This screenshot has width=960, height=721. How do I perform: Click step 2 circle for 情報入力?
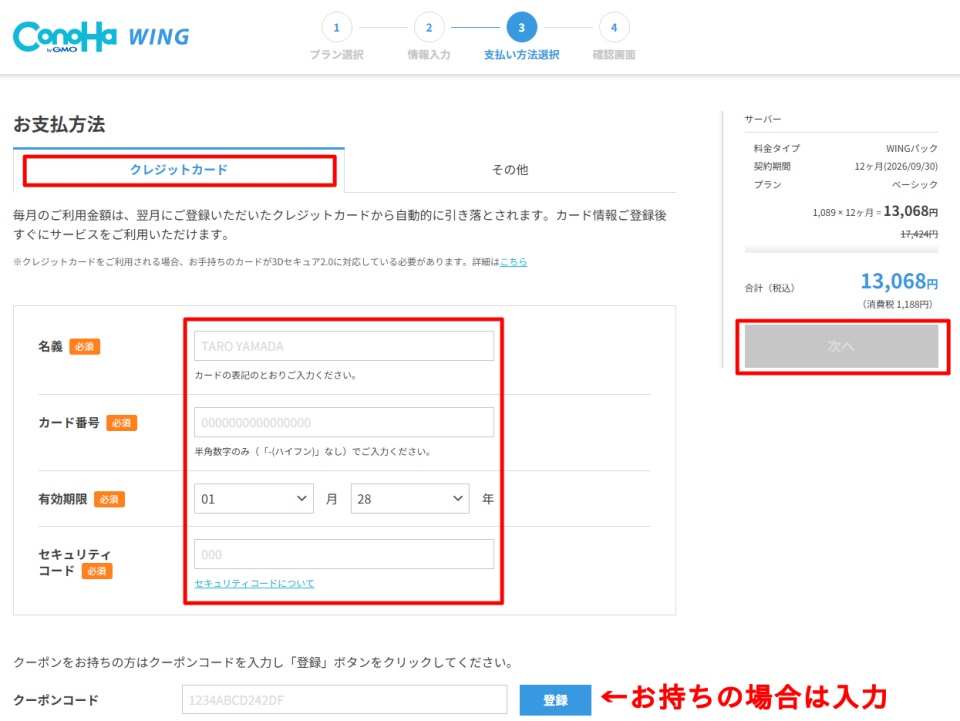point(429,28)
